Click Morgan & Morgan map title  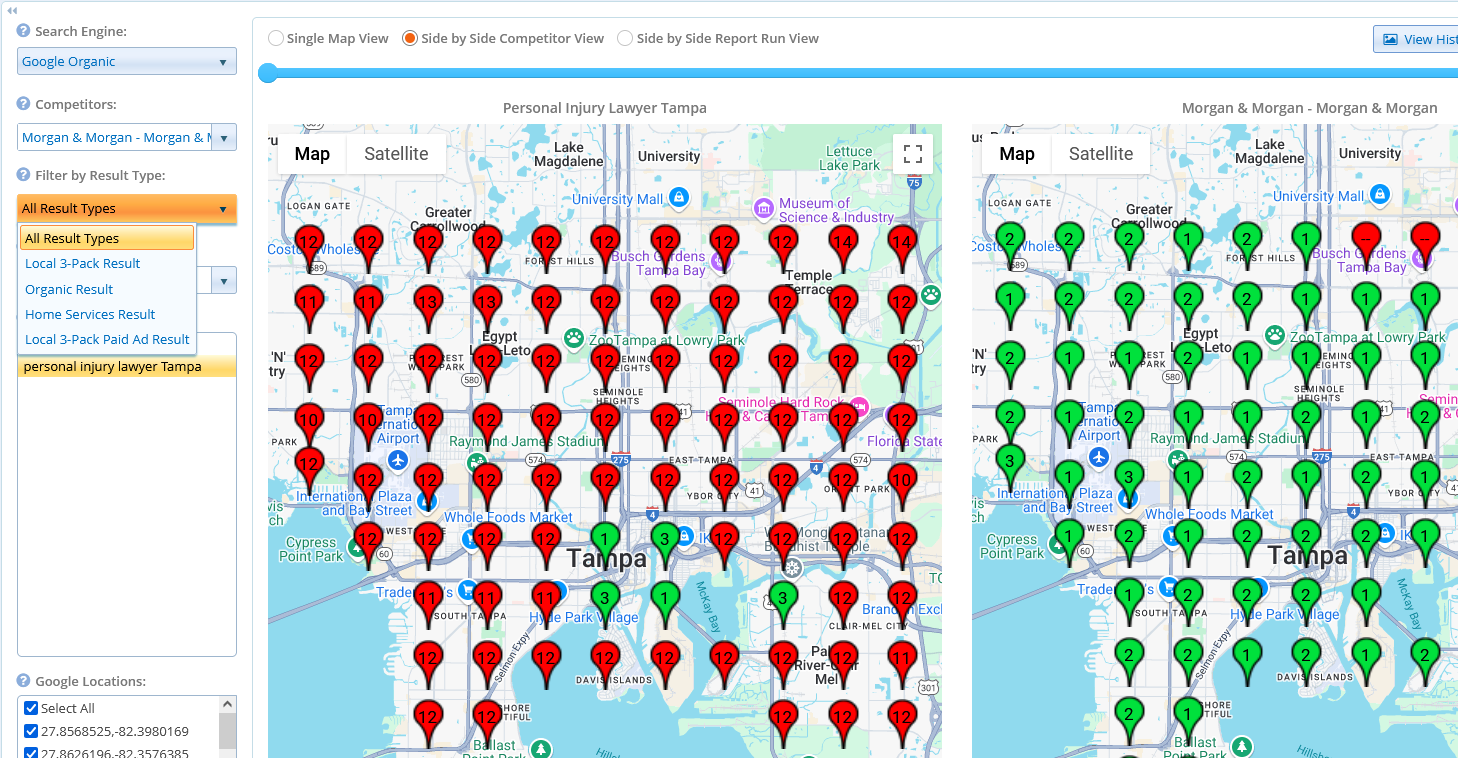click(1309, 108)
